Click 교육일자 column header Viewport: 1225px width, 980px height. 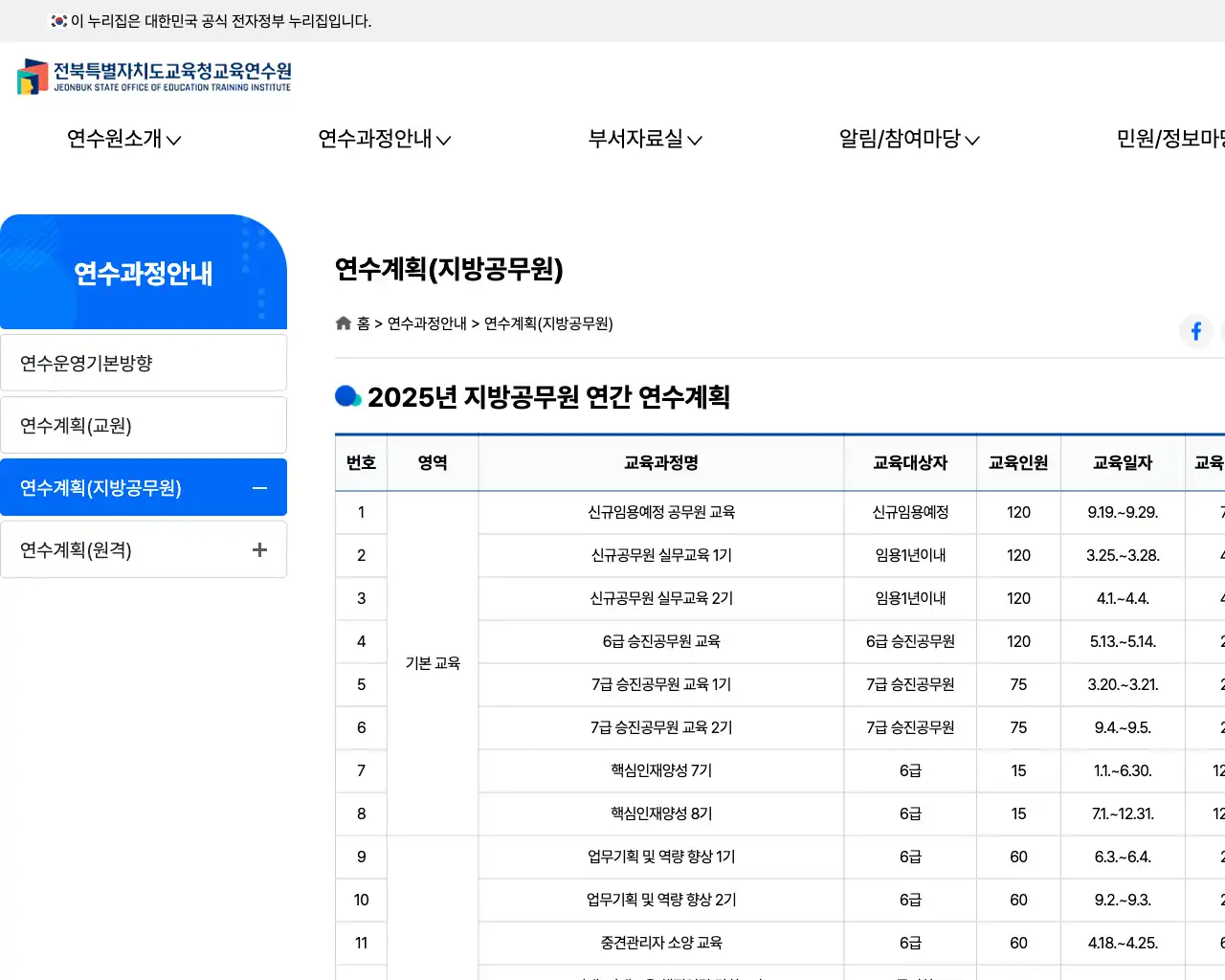pyautogui.click(x=1123, y=462)
